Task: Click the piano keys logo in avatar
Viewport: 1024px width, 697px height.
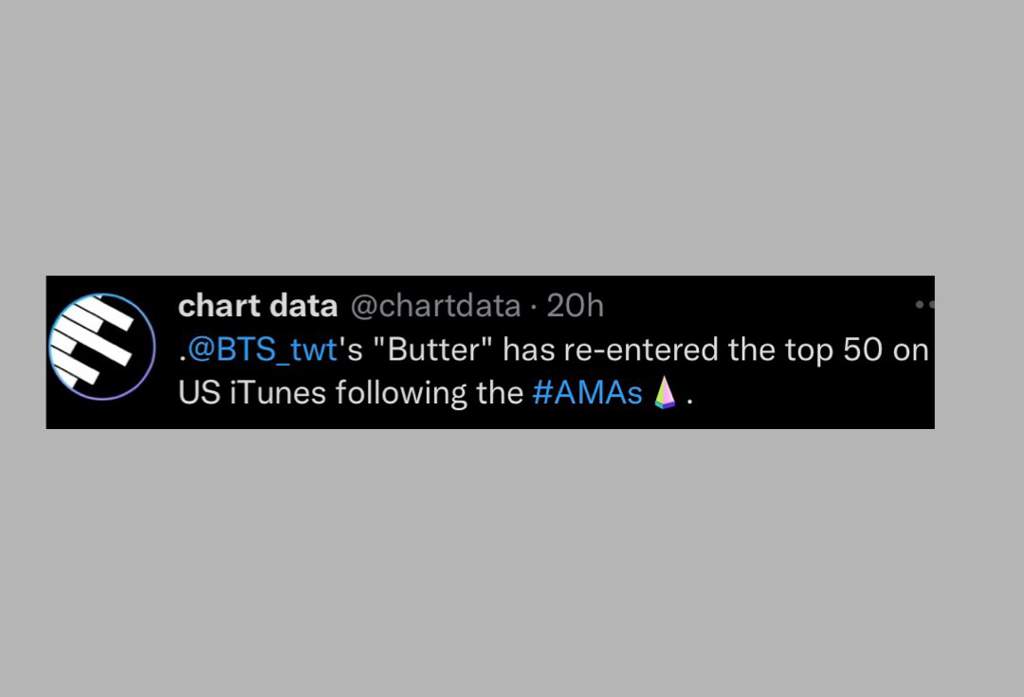Action: coord(93,342)
